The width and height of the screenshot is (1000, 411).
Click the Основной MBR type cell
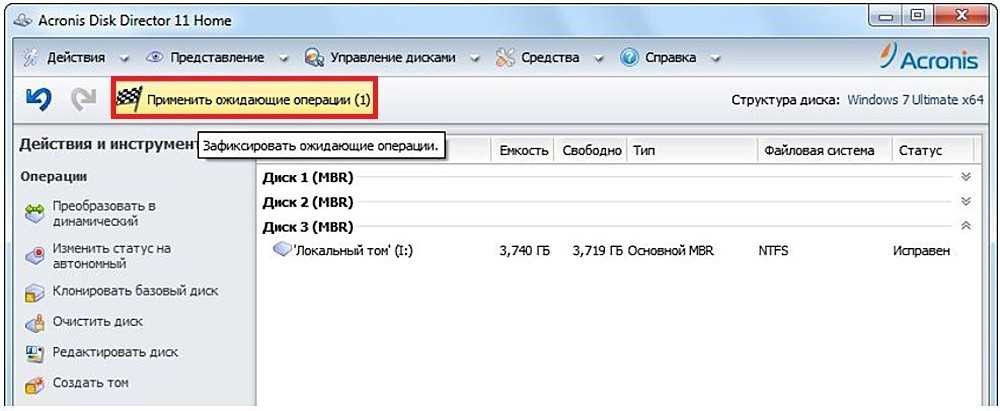point(670,251)
